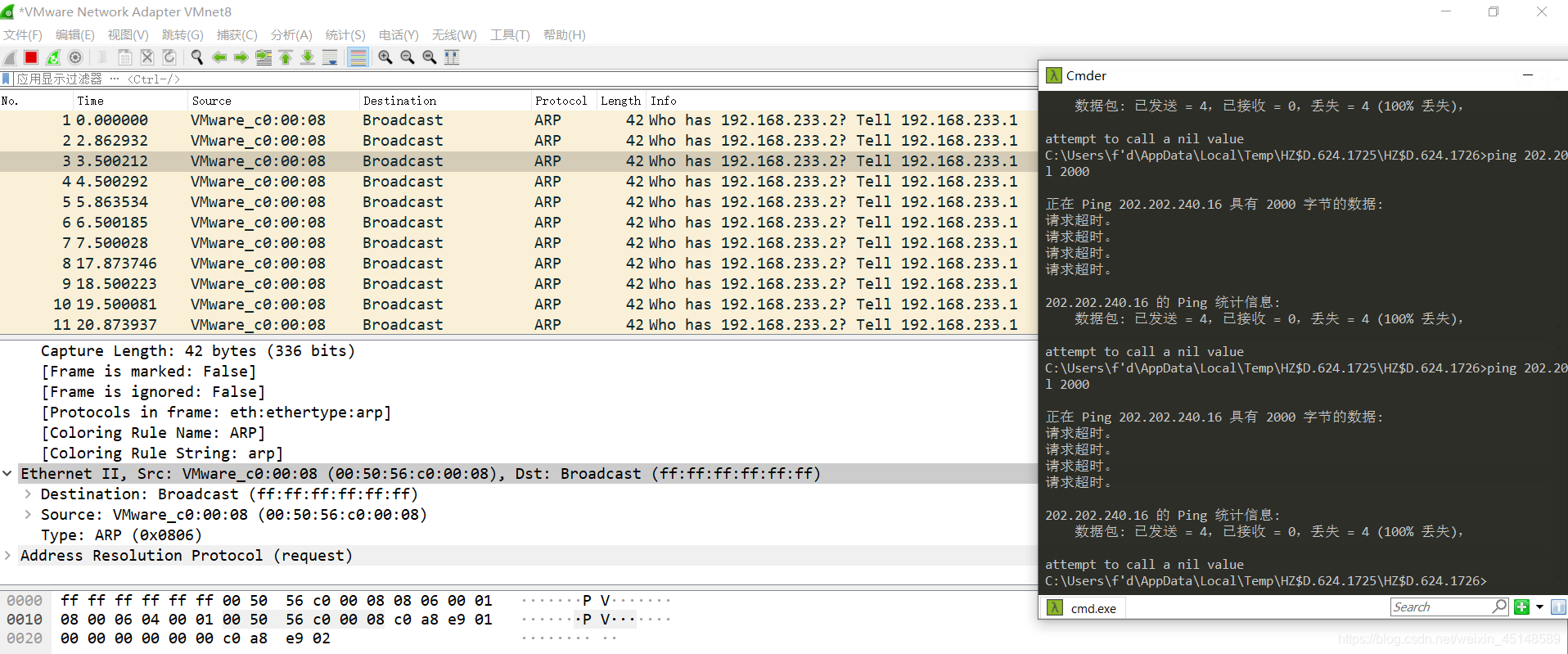Open the 统计(S) menu

point(345,35)
